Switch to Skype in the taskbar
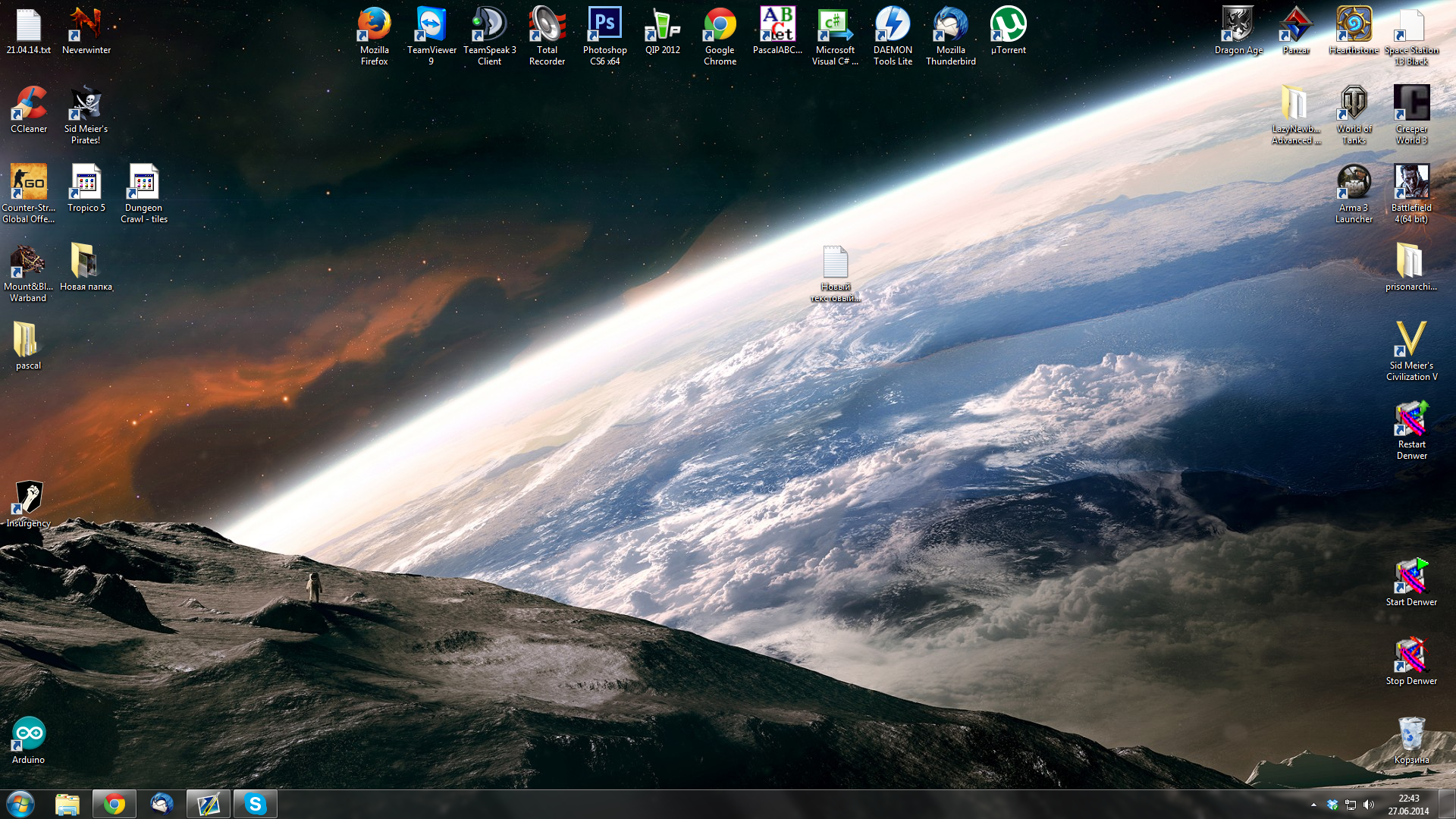 [256, 804]
